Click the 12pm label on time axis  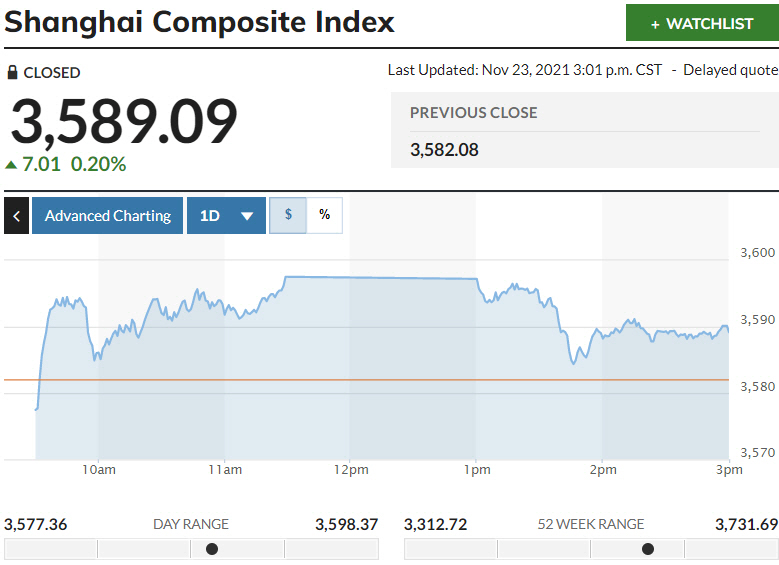click(x=350, y=470)
